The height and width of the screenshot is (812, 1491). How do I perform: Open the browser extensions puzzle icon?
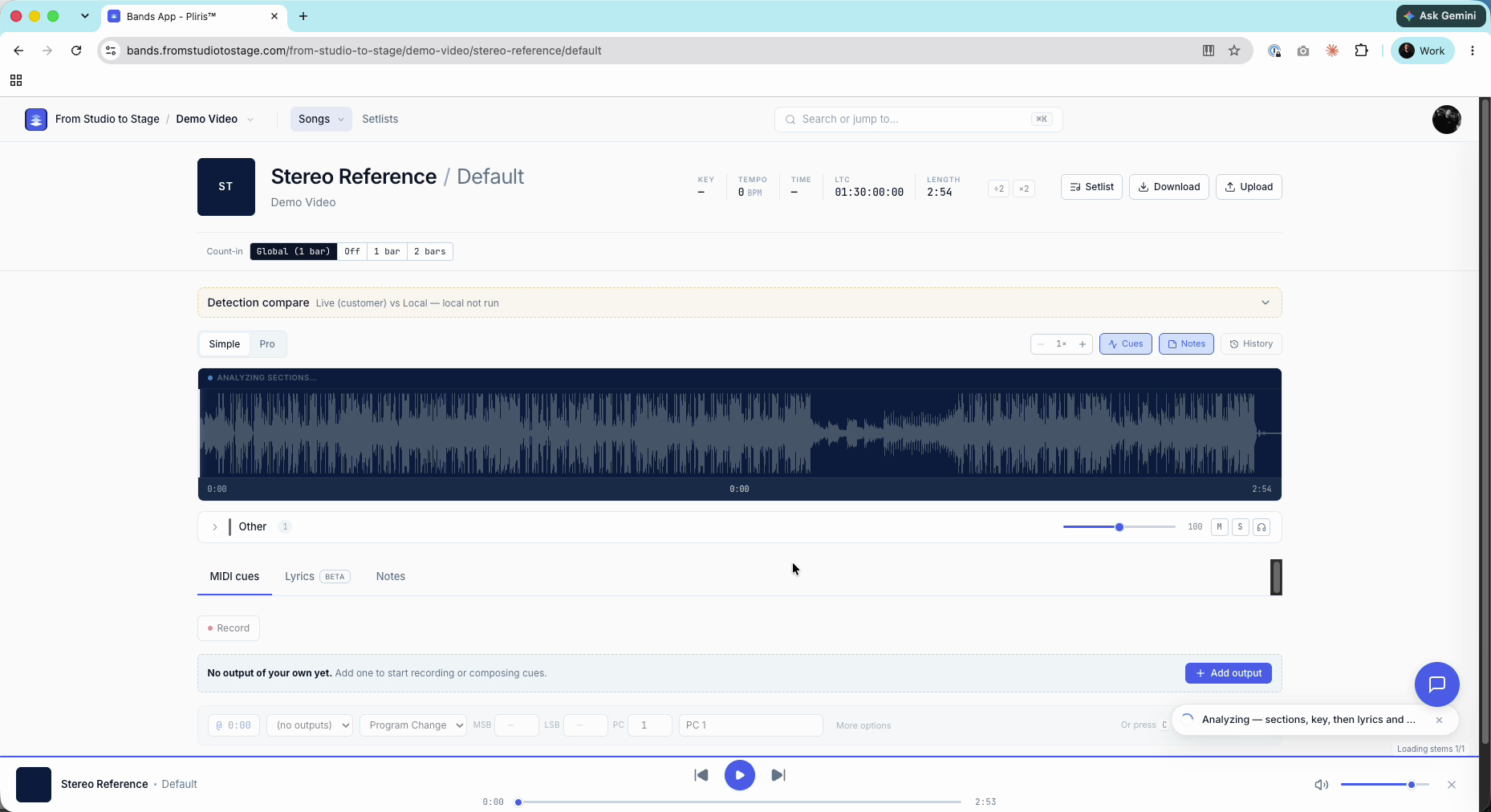tap(1361, 51)
